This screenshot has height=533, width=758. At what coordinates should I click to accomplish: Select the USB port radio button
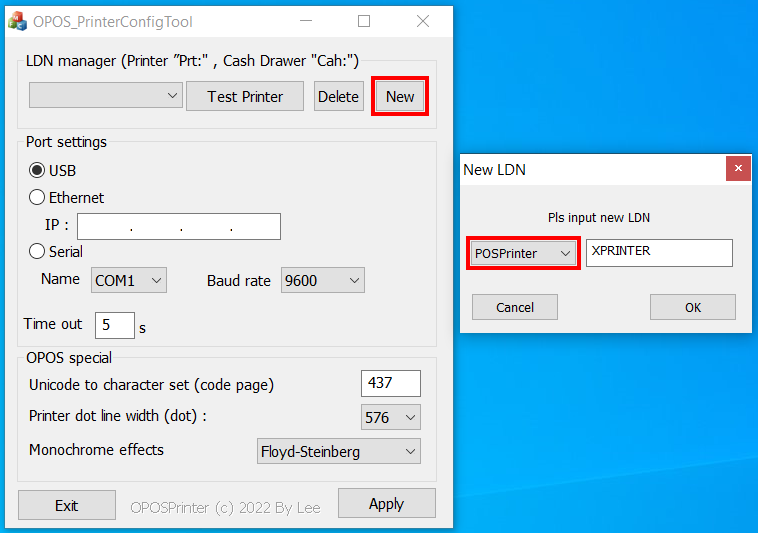pos(38,171)
